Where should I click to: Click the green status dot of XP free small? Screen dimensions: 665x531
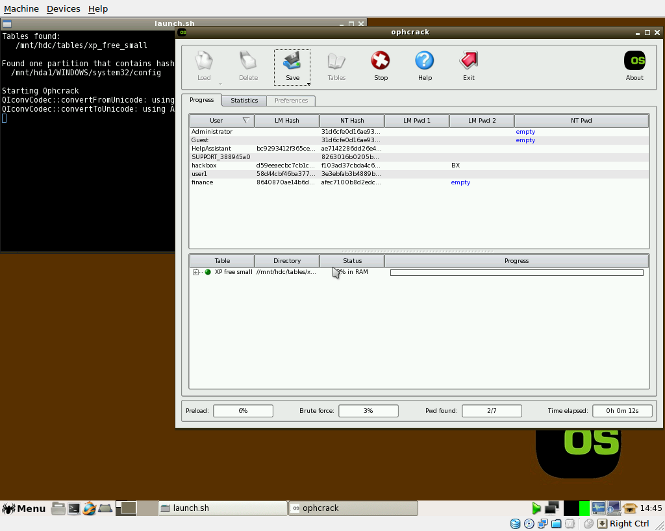[x=208, y=272]
